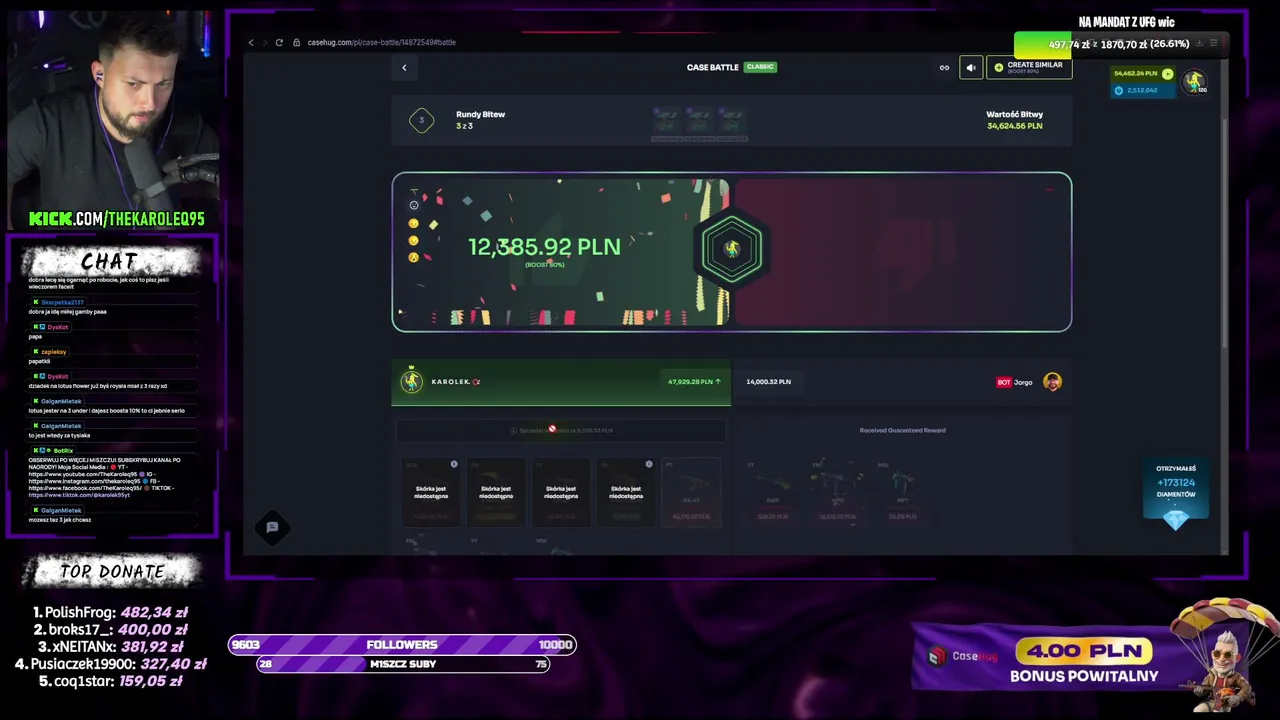Image resolution: width=1280 pixels, height=720 pixels.
Task: Click the 54,462.24 PLN wallet balance
Action: coord(1135,74)
